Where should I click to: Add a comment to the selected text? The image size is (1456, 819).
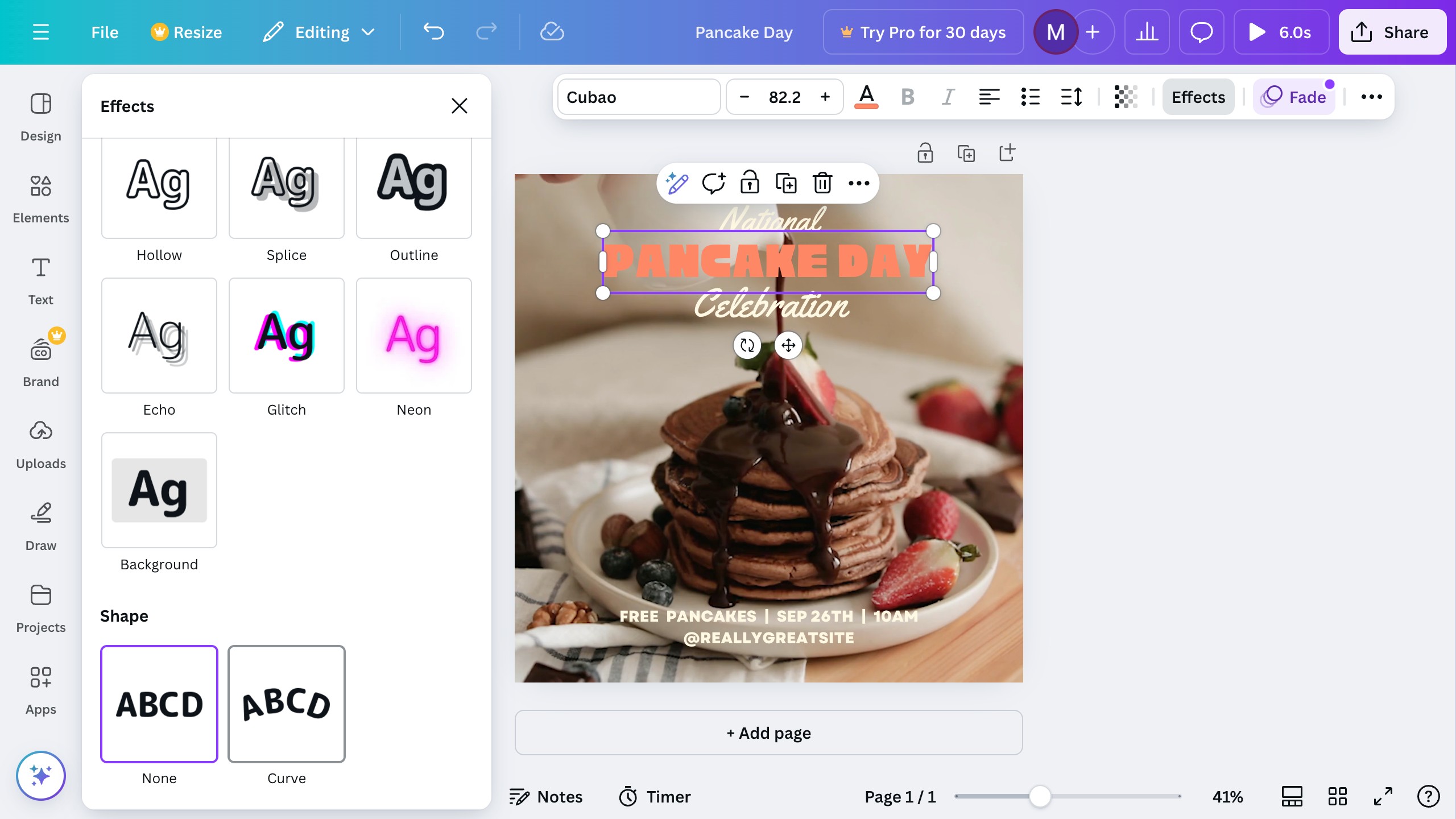(x=713, y=183)
